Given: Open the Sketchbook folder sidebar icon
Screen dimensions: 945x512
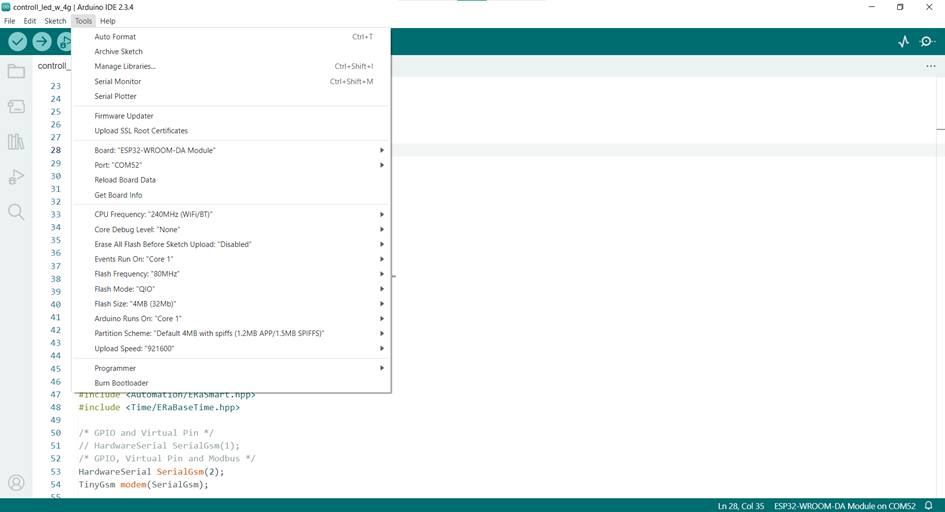Looking at the screenshot, I should coord(16,71).
